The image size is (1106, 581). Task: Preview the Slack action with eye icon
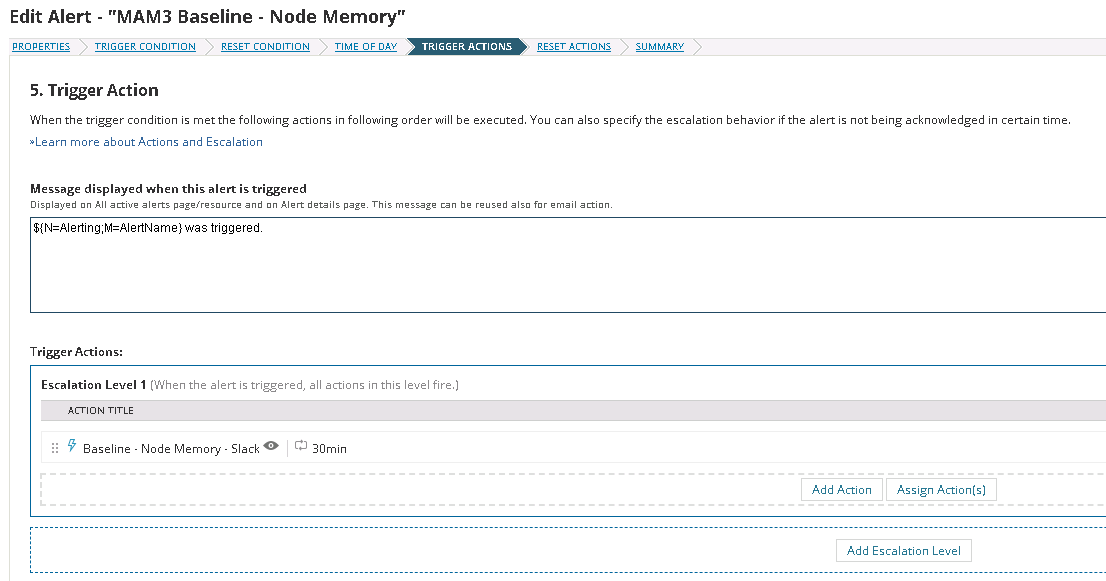pyautogui.click(x=271, y=446)
